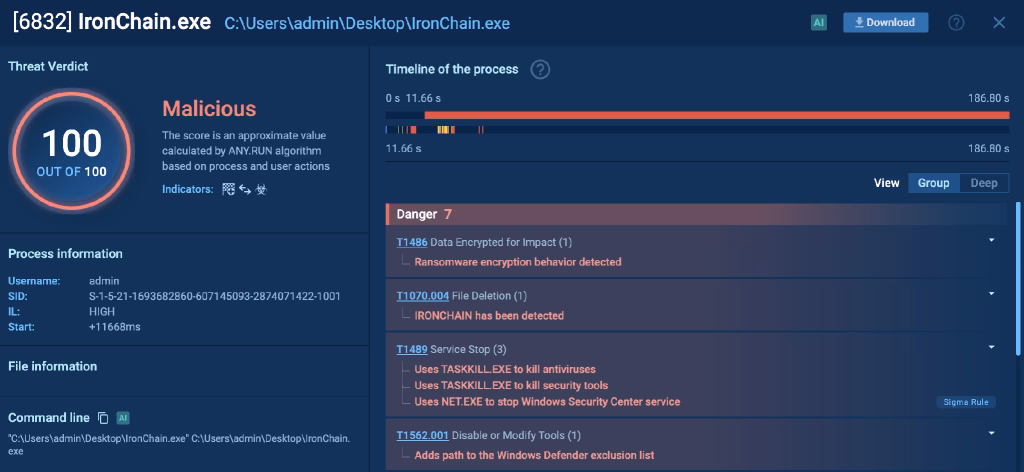Select 'IRONCHAIN has been detected' row
This screenshot has width=1024, height=472.
coord(489,315)
